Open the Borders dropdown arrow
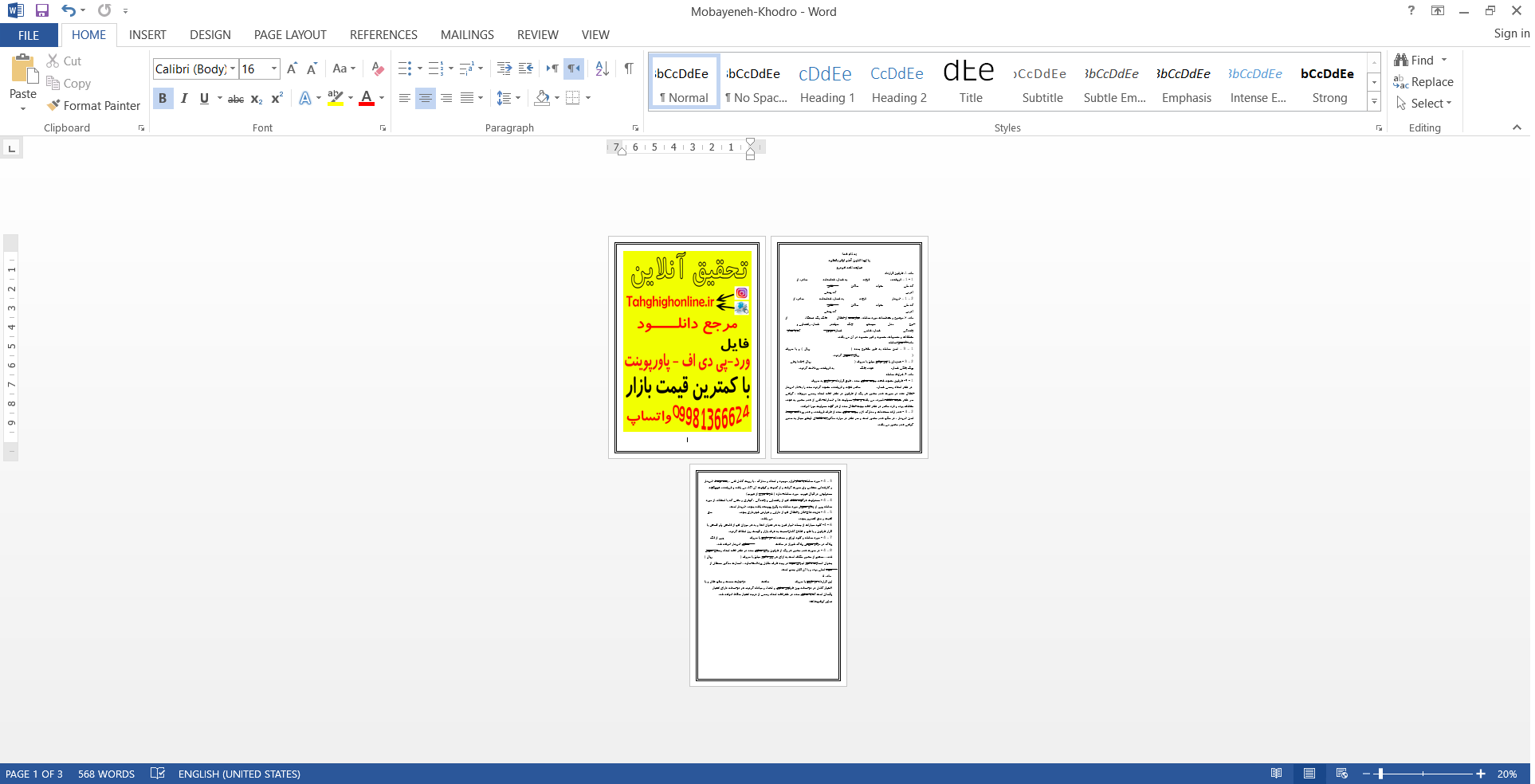 click(588, 98)
